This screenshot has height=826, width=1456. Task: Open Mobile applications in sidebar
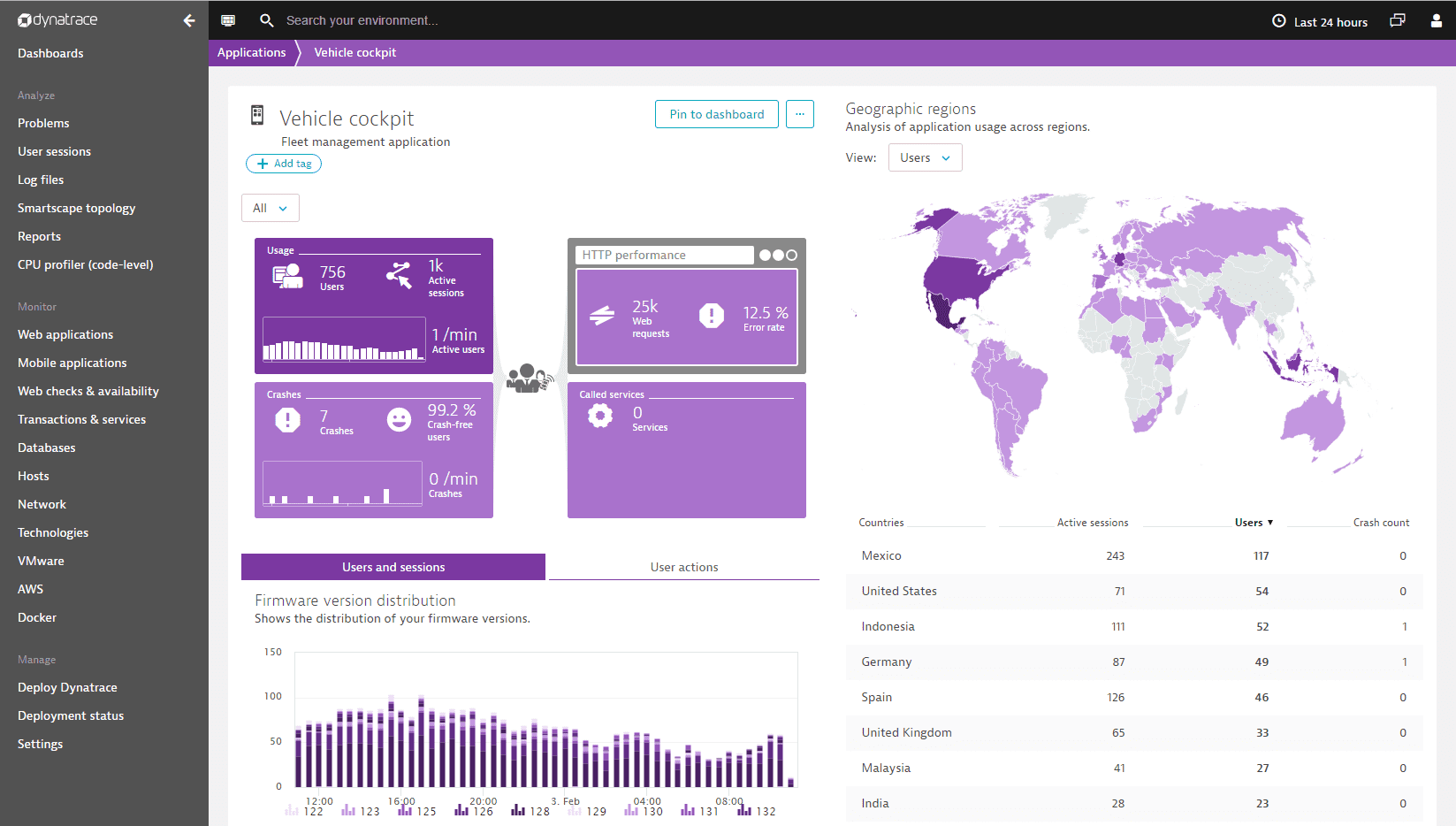[x=72, y=363]
